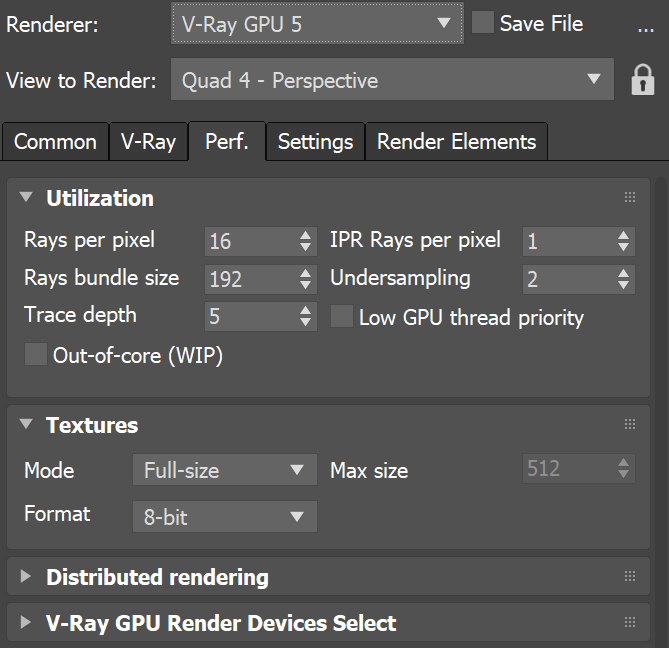Expand the Distributed rendering rollout
Screen dimensions: 669x648
[157, 577]
